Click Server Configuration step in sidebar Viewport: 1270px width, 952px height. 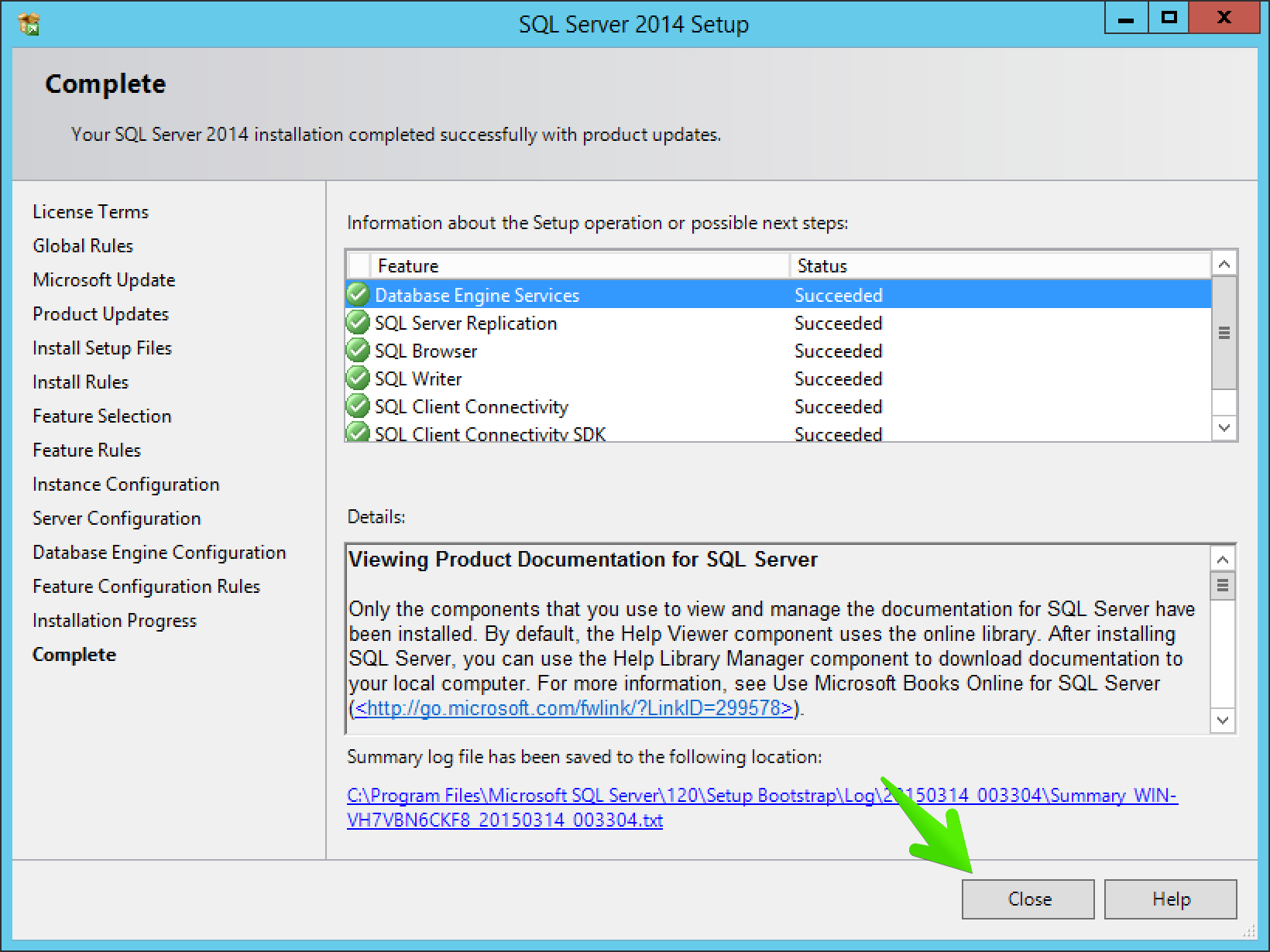tap(117, 518)
